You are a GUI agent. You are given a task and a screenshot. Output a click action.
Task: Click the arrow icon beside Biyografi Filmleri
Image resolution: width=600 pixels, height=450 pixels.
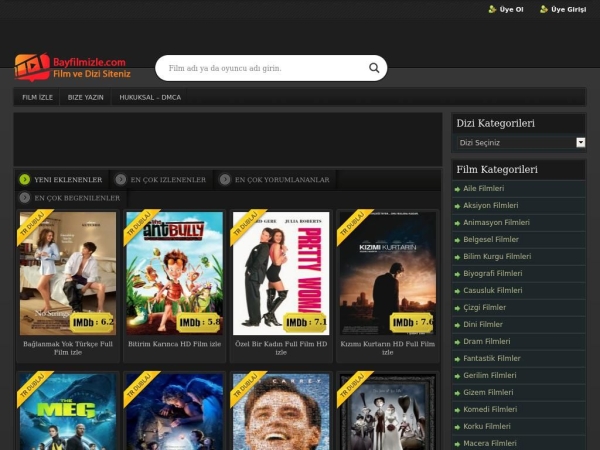pos(457,274)
